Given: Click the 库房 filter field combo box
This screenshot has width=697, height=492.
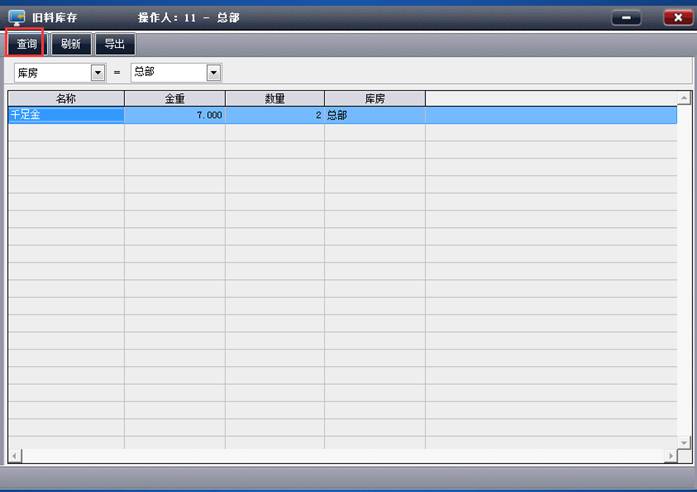Looking at the screenshot, I should click(x=60, y=72).
